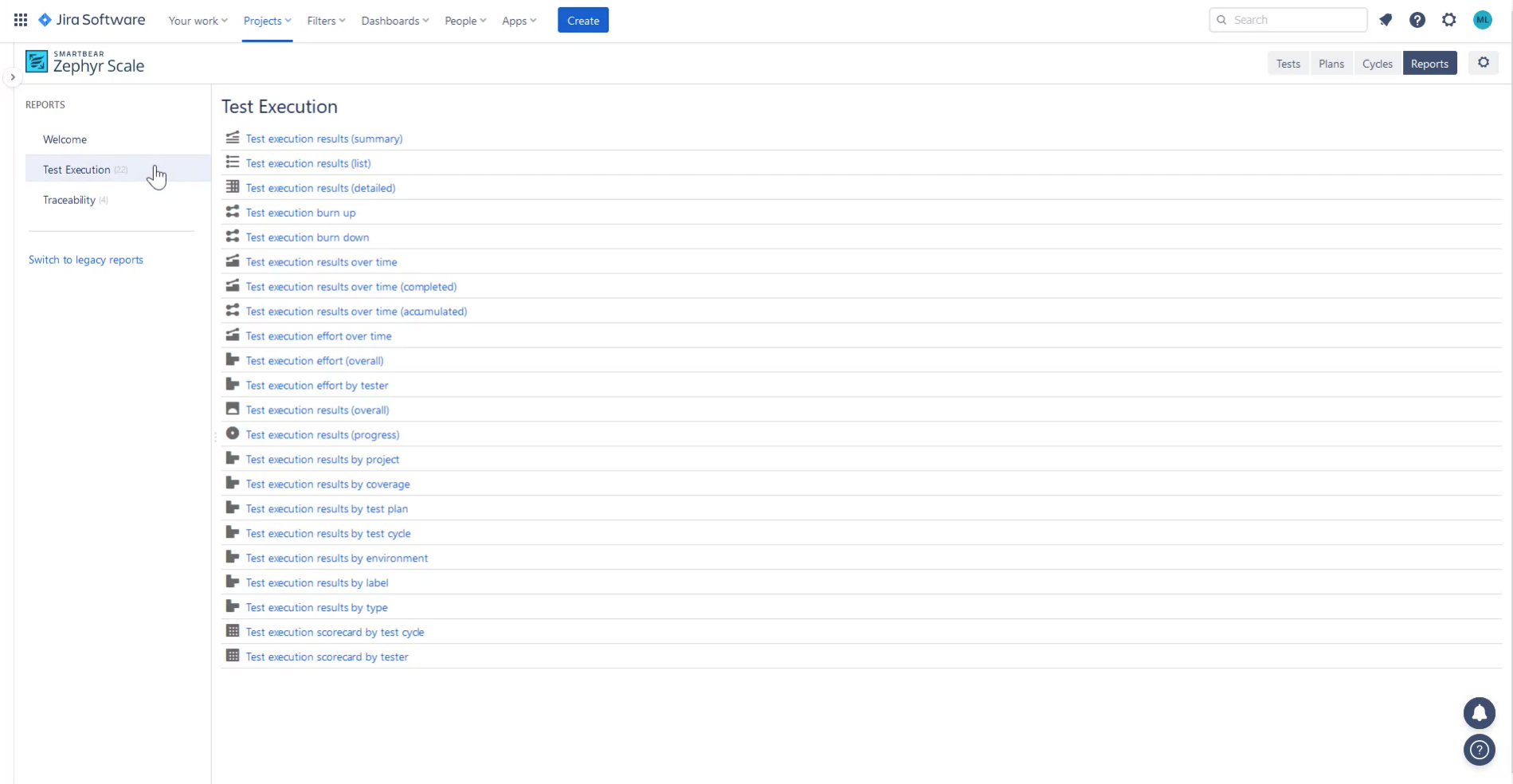Expand the collapsed Jira sidebar arrow
The width and height of the screenshot is (1513, 784).
13,77
